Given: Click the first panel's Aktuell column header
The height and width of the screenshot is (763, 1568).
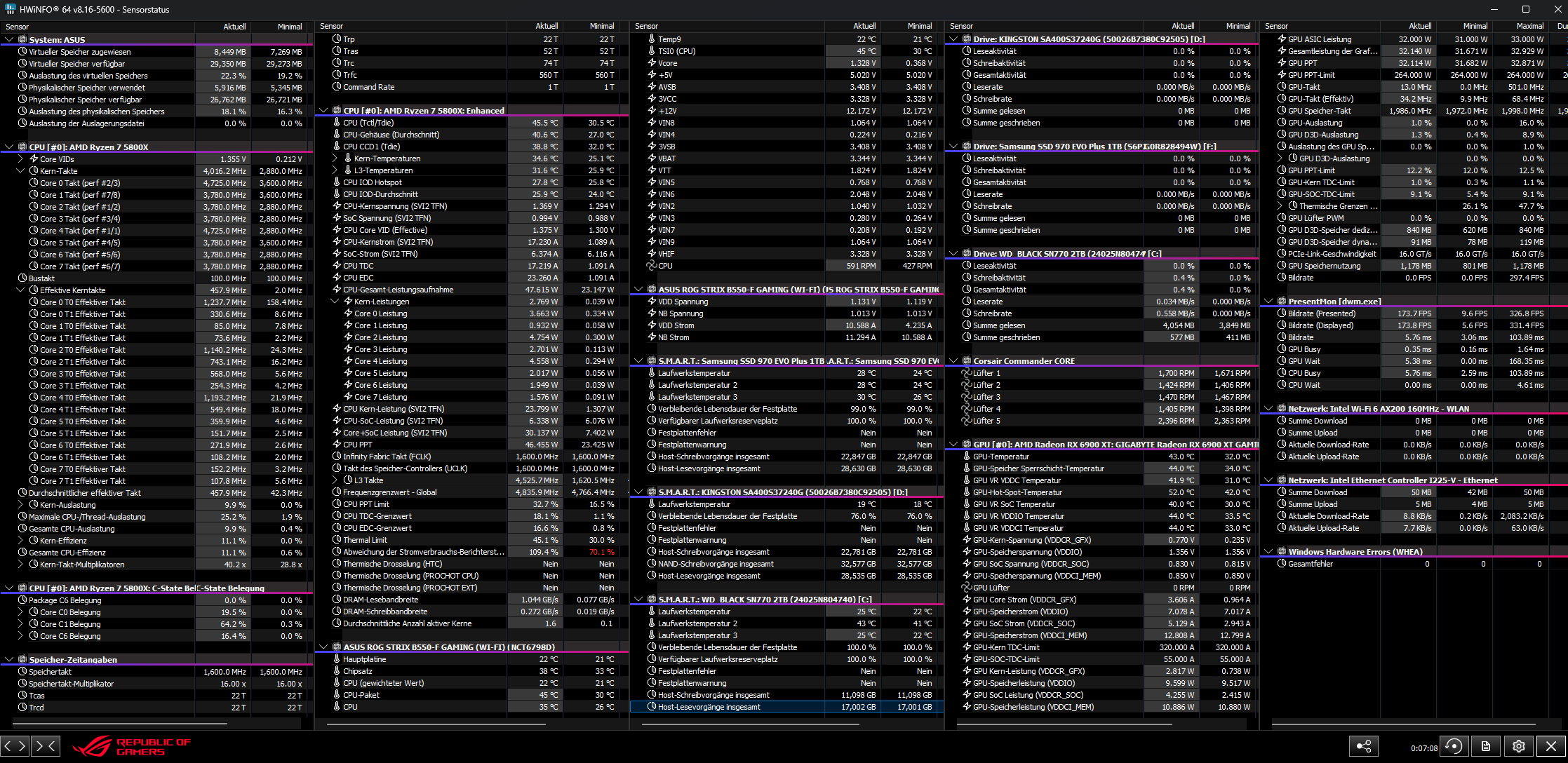Looking at the screenshot, I should coord(234,27).
